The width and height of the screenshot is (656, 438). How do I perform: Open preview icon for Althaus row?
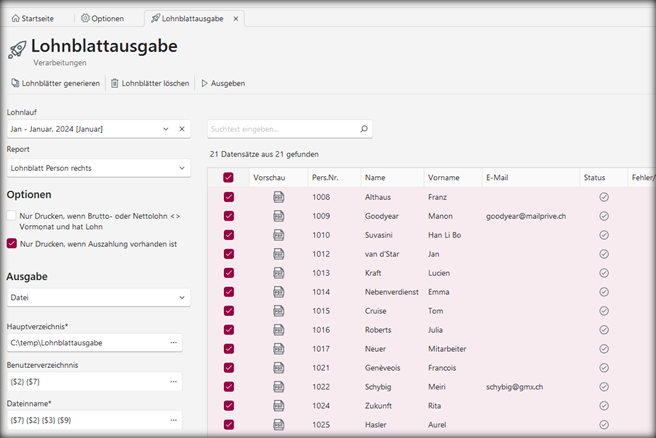(278, 197)
